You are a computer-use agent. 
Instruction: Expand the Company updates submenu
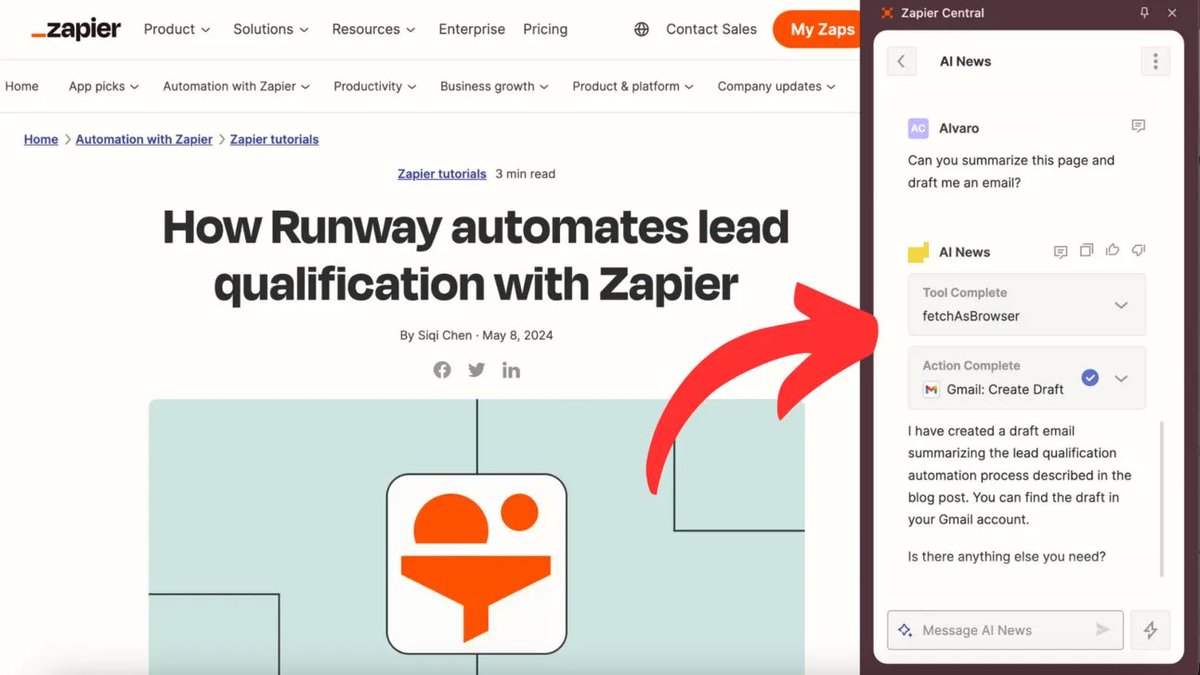[776, 86]
